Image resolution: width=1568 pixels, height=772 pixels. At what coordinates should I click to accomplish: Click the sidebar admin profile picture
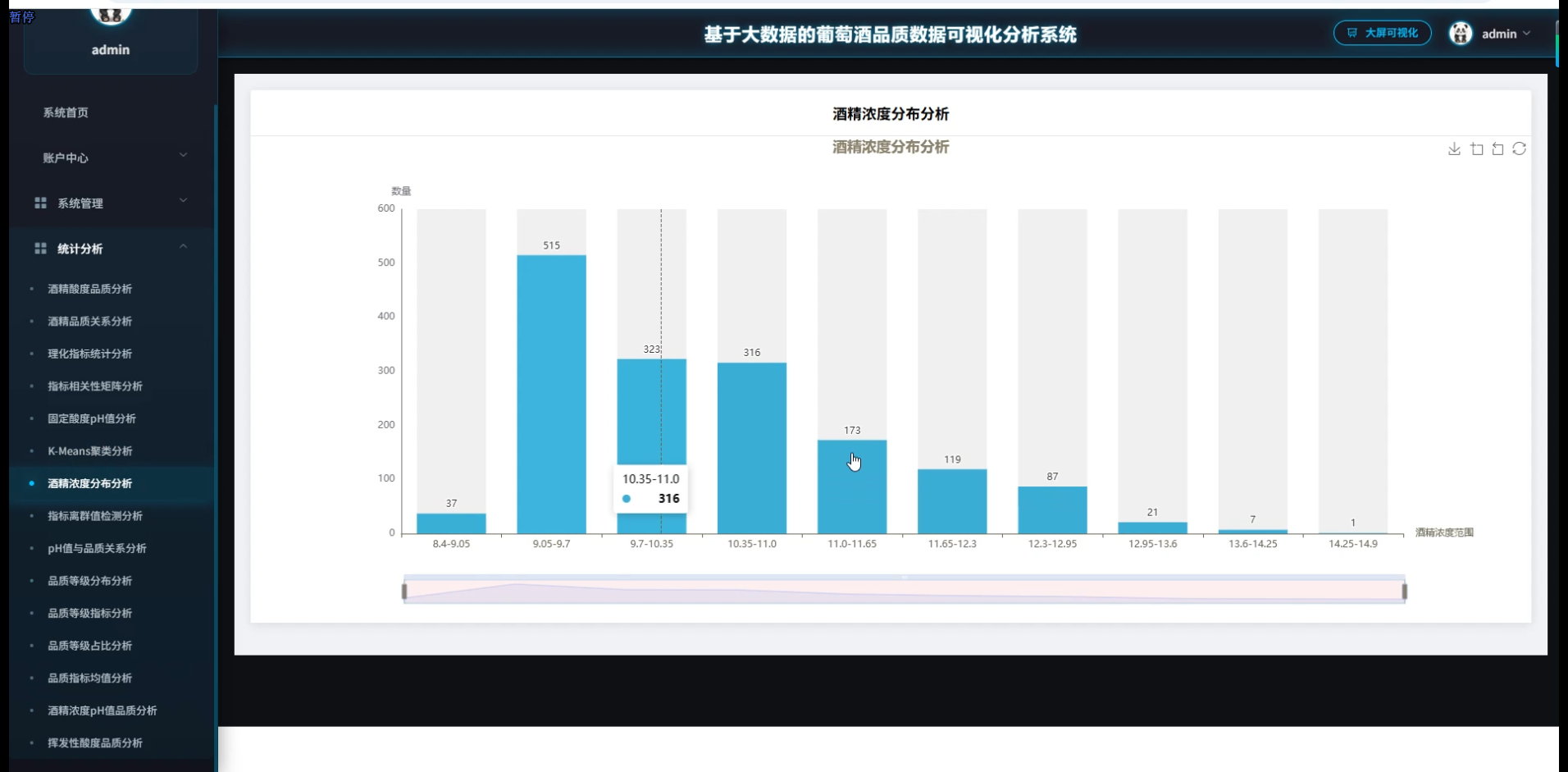(111, 12)
